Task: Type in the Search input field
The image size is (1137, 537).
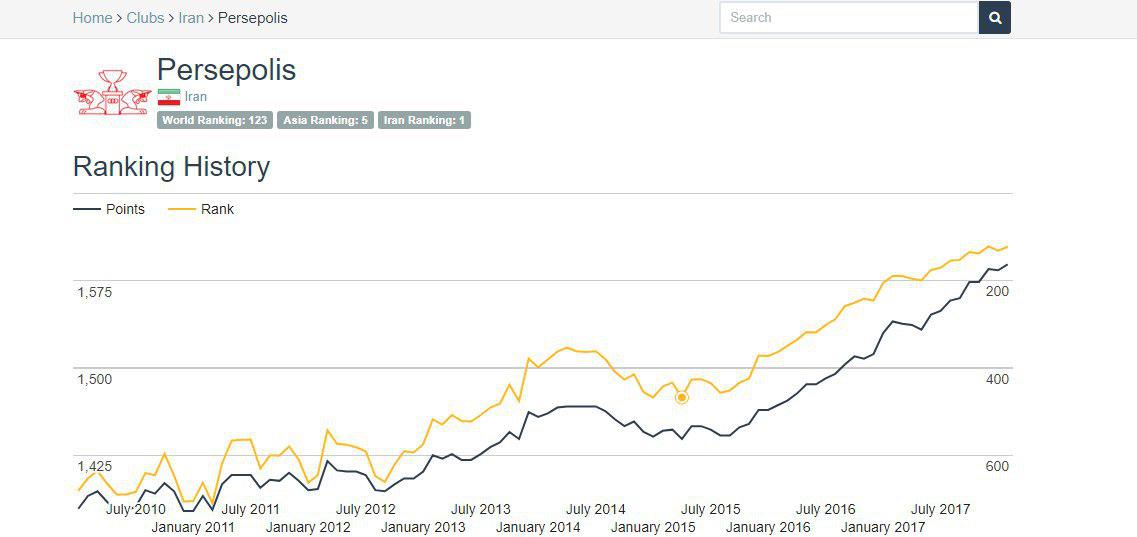Action: (x=848, y=18)
